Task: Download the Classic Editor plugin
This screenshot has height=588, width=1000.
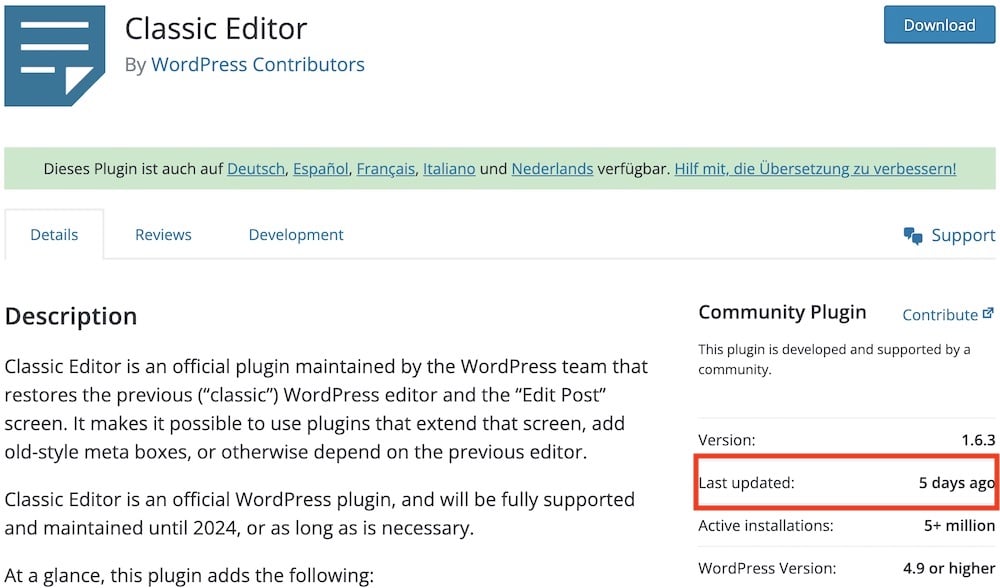Action: tap(939, 25)
